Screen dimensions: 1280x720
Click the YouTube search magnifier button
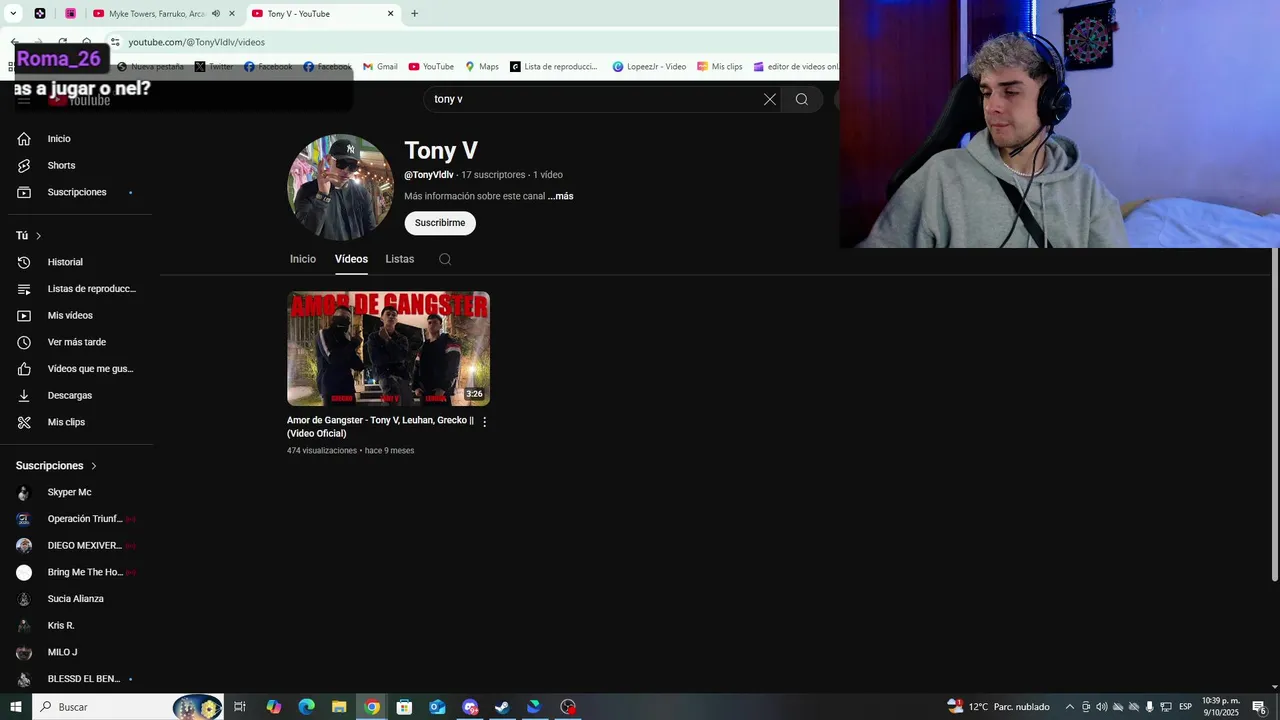pyautogui.click(x=802, y=99)
